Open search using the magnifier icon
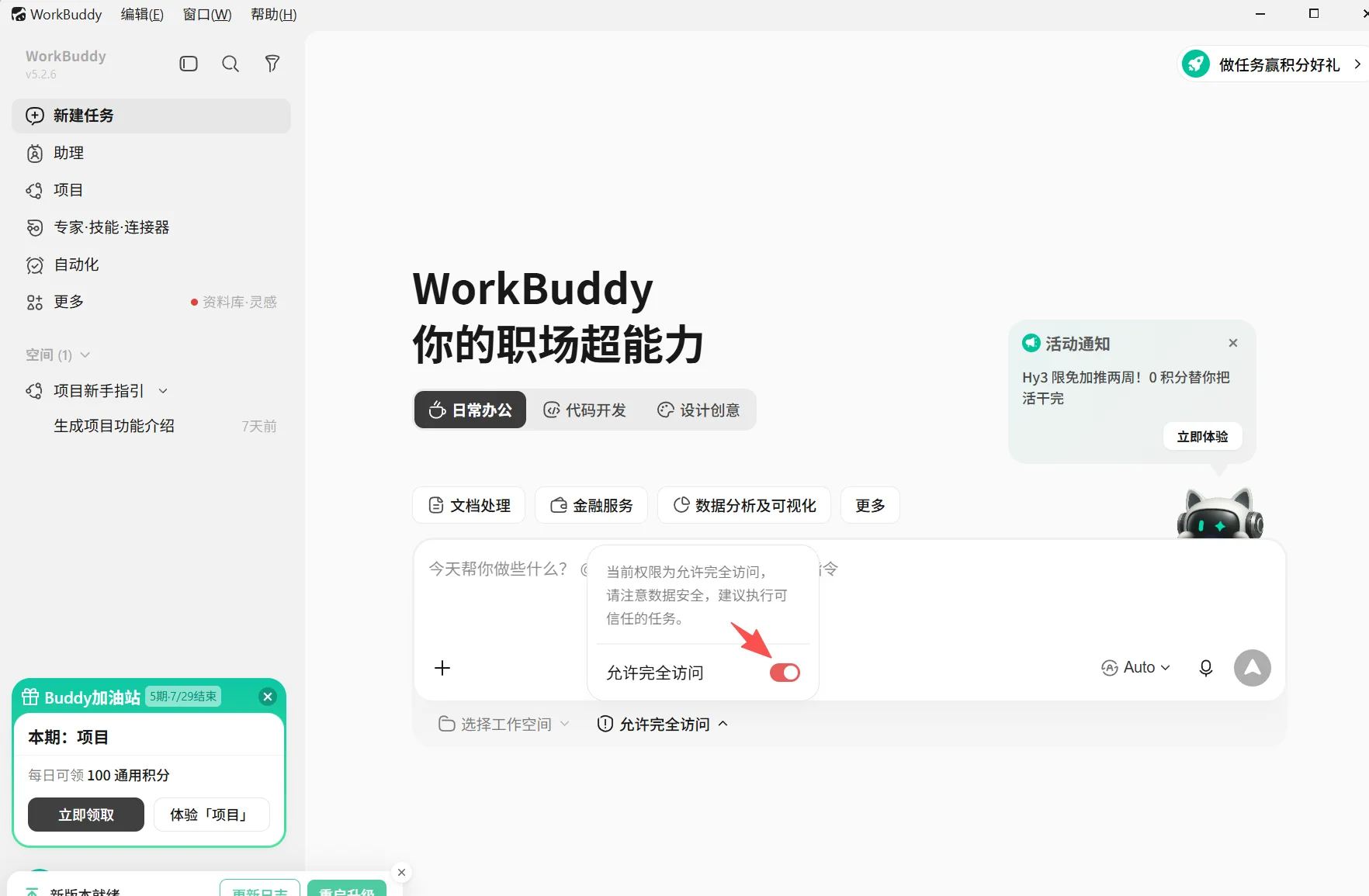 click(230, 64)
